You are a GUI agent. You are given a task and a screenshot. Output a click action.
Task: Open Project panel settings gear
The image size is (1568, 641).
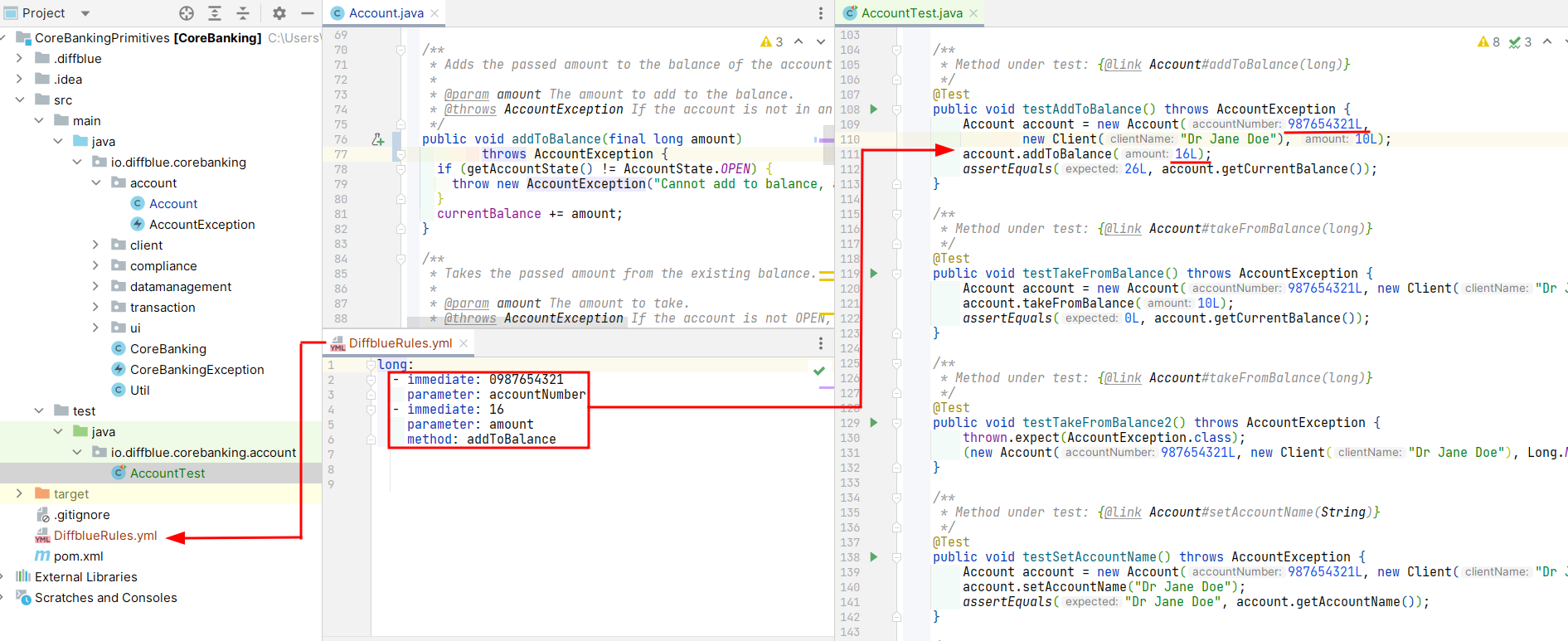point(279,13)
